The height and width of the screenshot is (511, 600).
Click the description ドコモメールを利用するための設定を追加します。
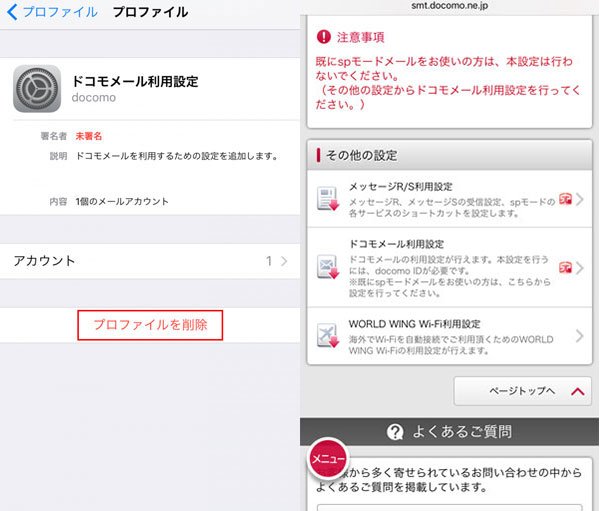click(x=177, y=156)
